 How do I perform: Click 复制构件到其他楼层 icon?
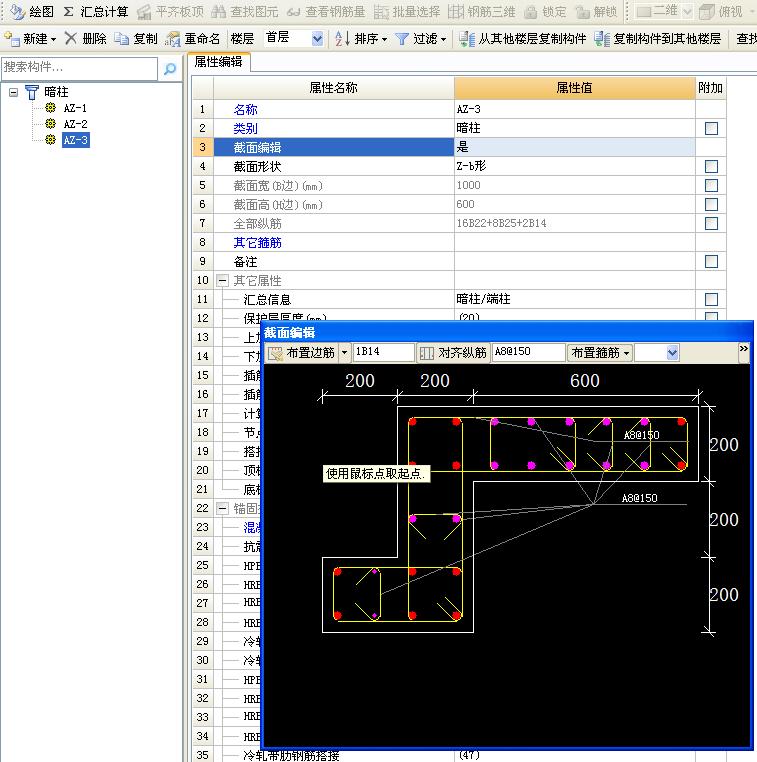click(602, 39)
